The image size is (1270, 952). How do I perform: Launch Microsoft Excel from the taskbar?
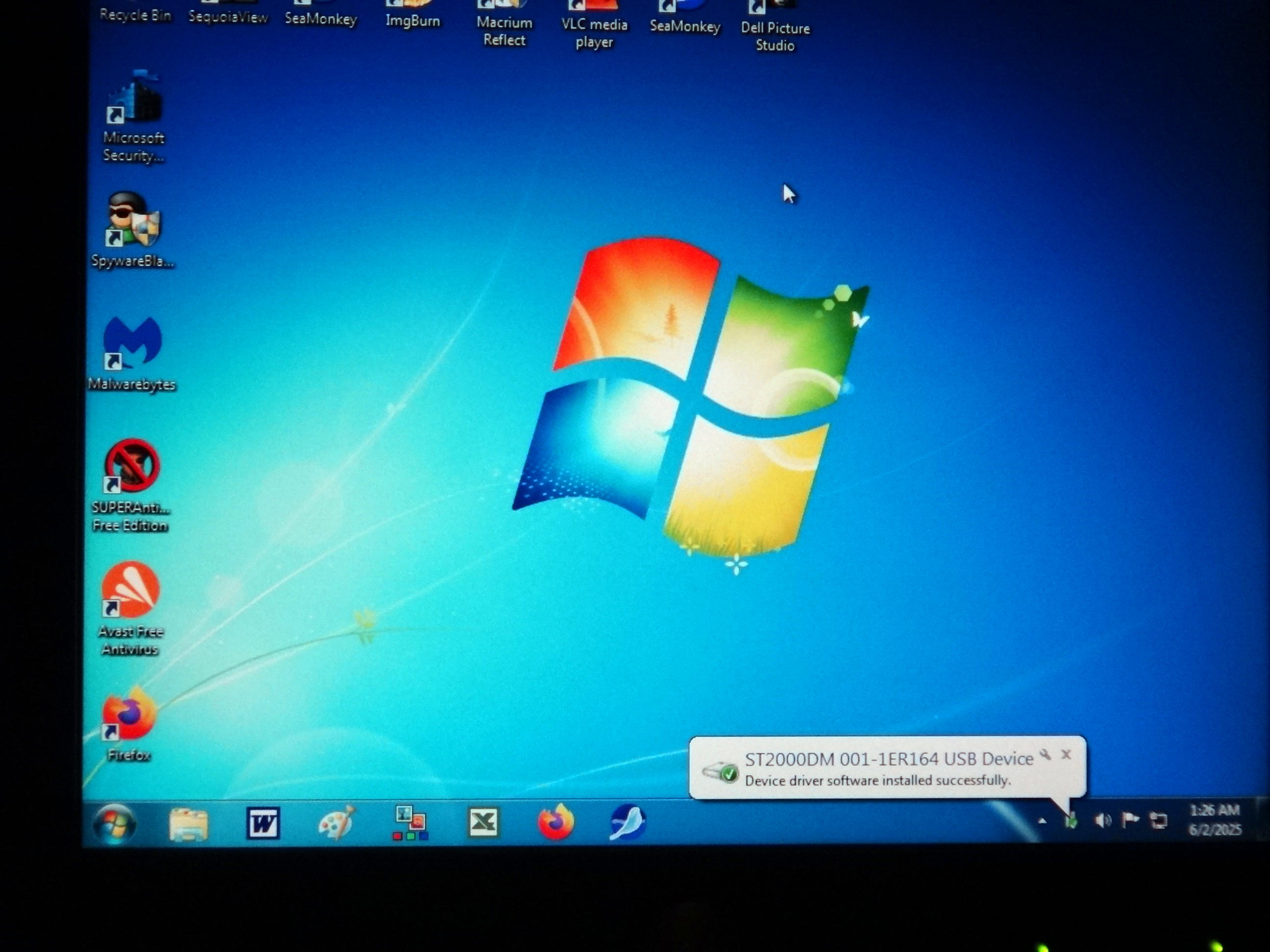[484, 822]
